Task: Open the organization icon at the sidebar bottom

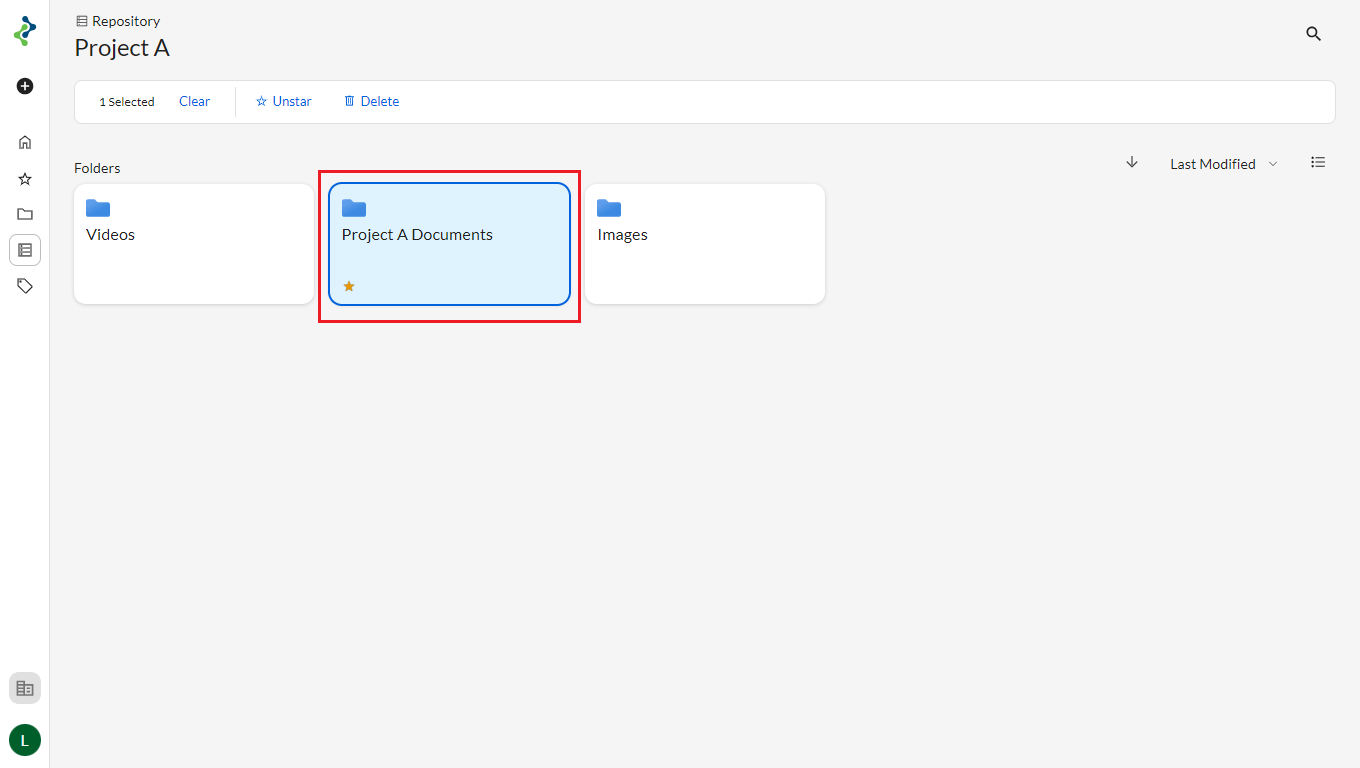Action: pos(25,688)
